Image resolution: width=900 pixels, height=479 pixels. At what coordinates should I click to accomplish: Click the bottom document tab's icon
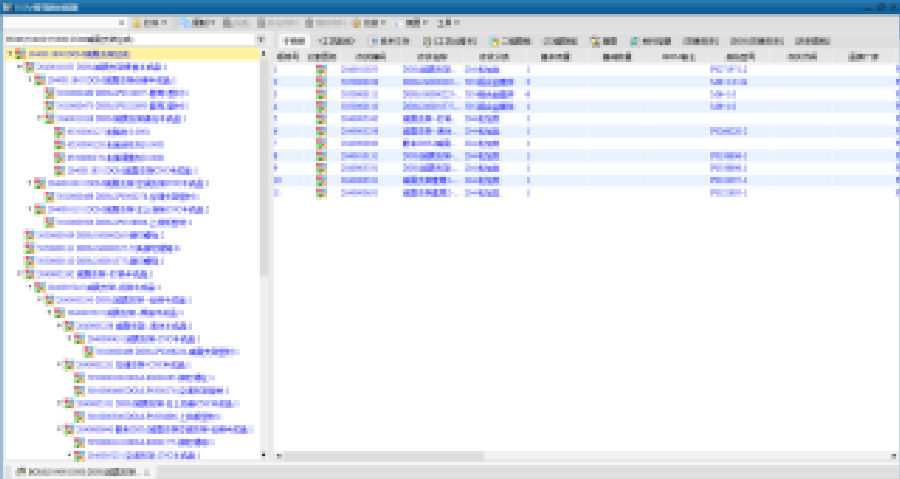[x=20, y=470]
